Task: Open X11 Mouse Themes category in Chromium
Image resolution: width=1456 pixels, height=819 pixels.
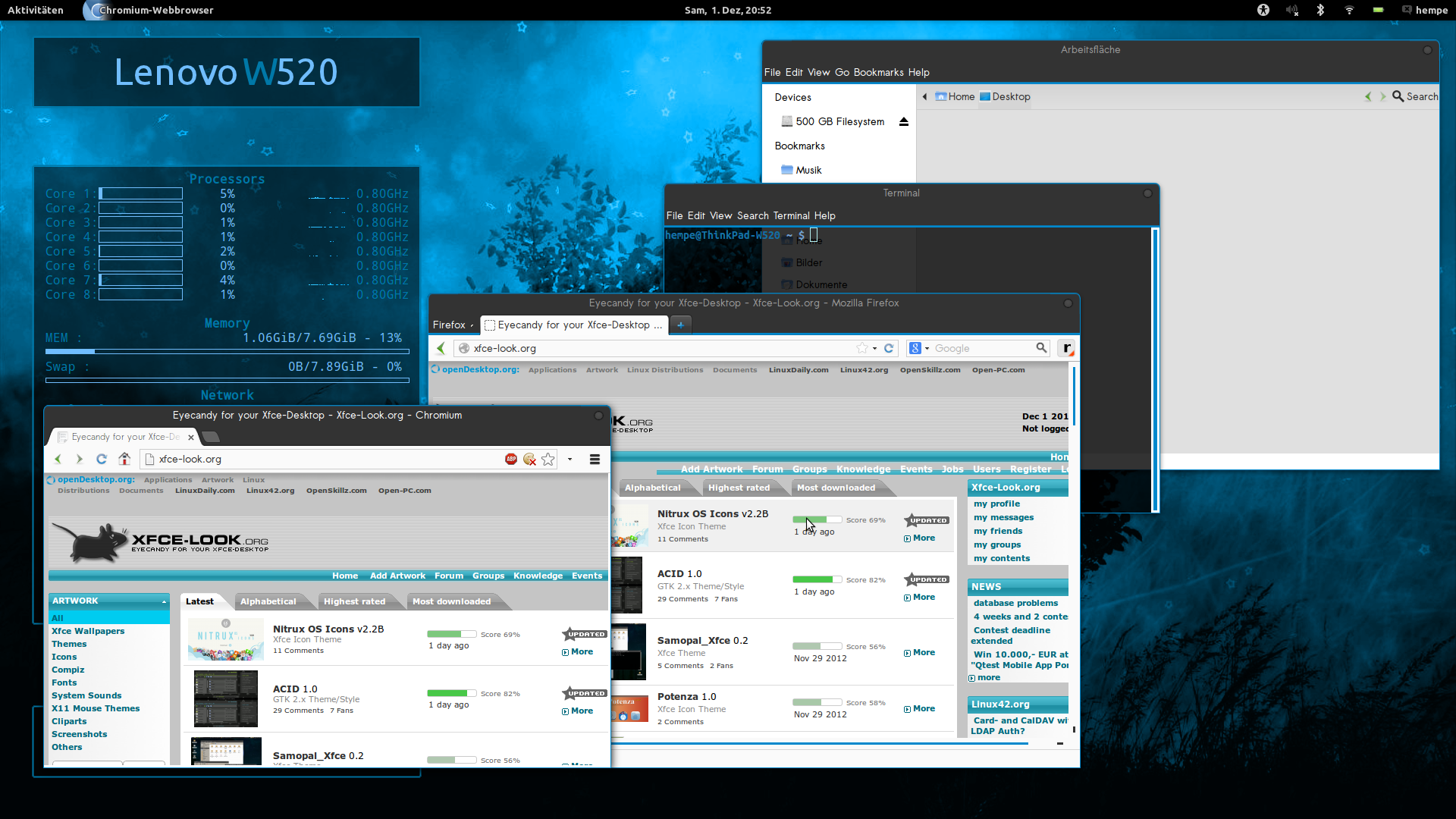Action: pyautogui.click(x=96, y=708)
